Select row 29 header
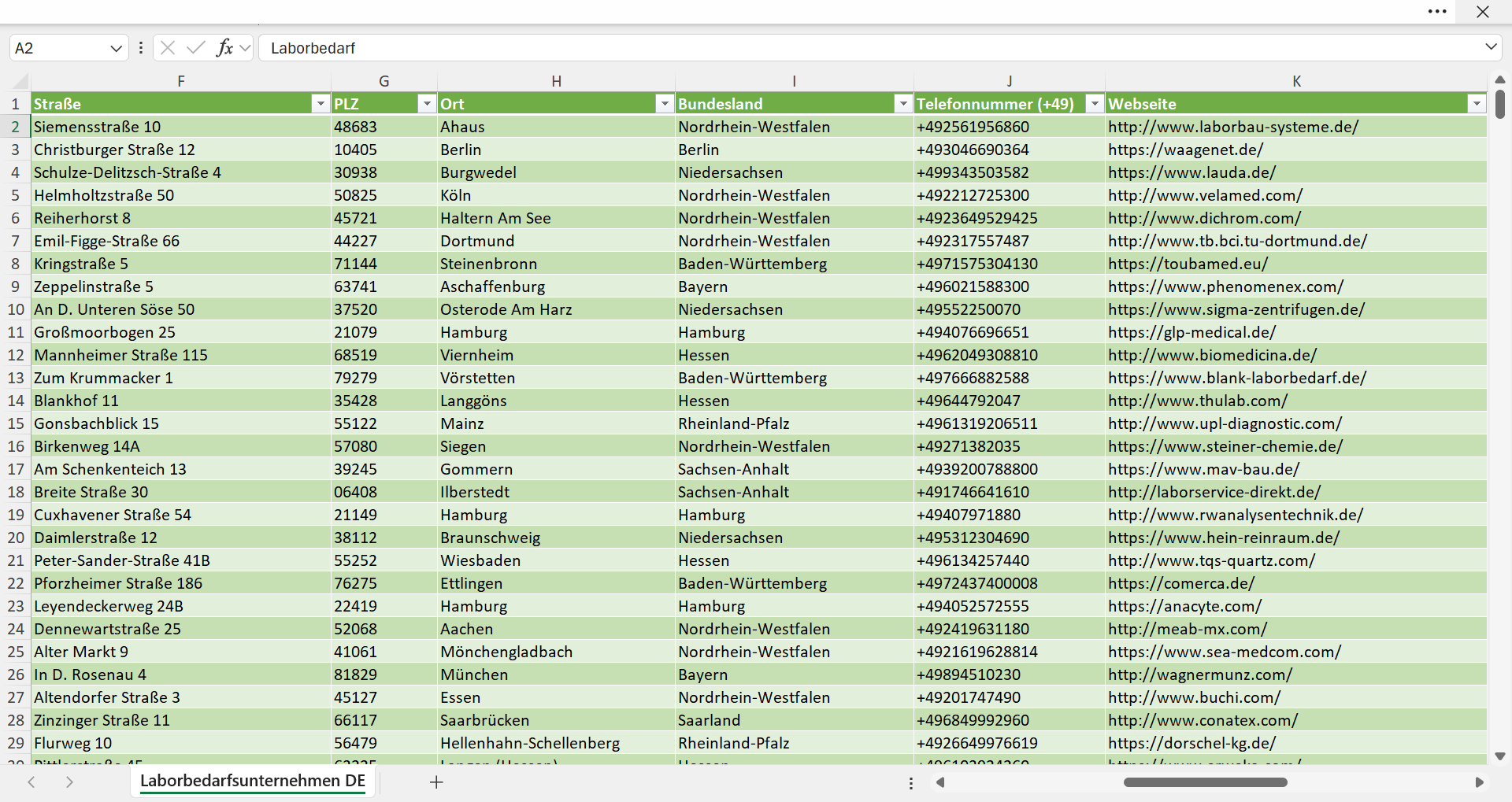 pyautogui.click(x=16, y=743)
